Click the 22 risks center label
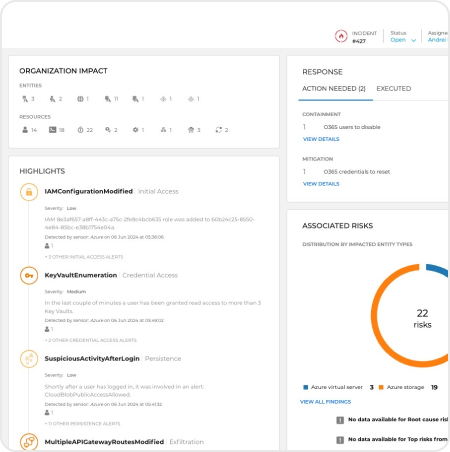Screen dimensions: 450x452 pos(422,318)
